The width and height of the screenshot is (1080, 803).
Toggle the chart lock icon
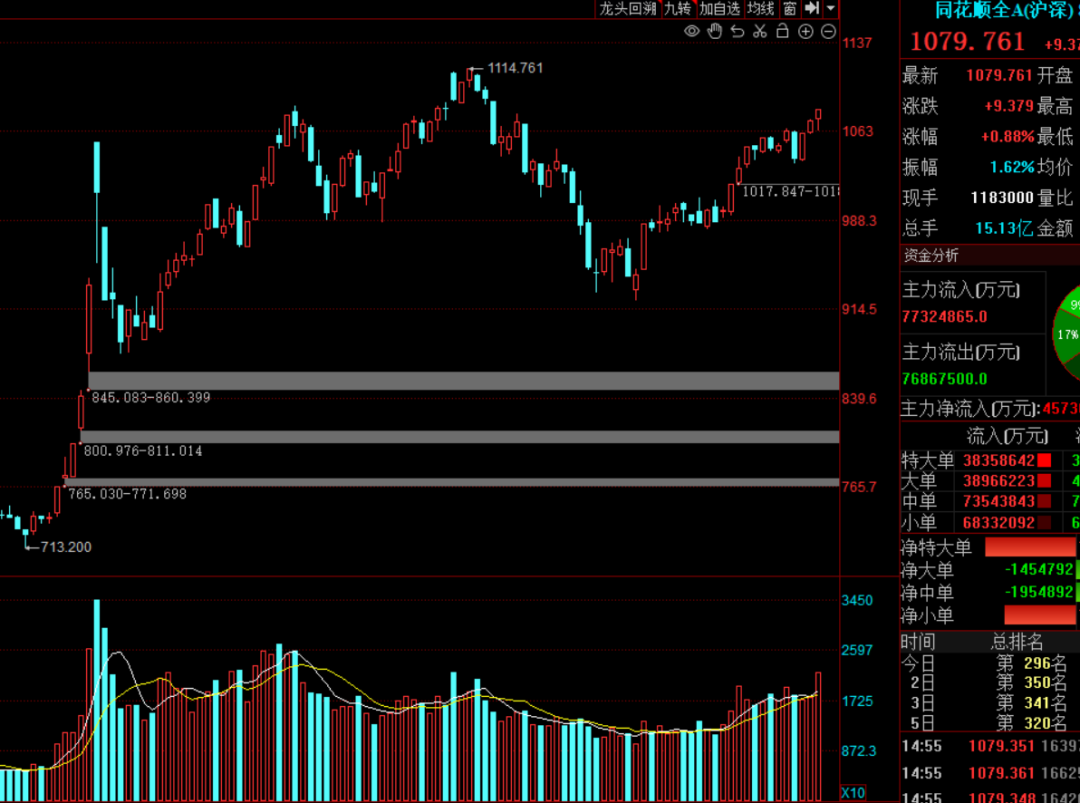(782, 32)
